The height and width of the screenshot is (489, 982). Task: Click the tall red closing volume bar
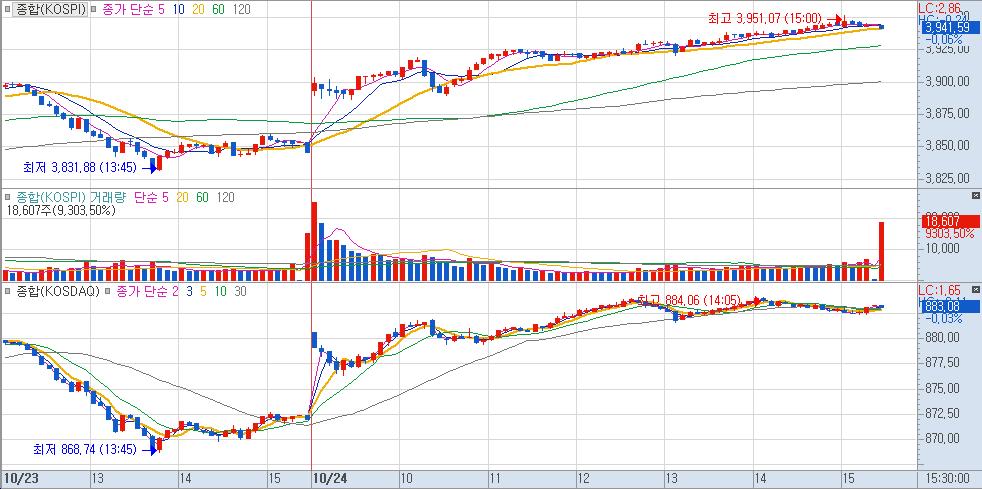click(882, 251)
